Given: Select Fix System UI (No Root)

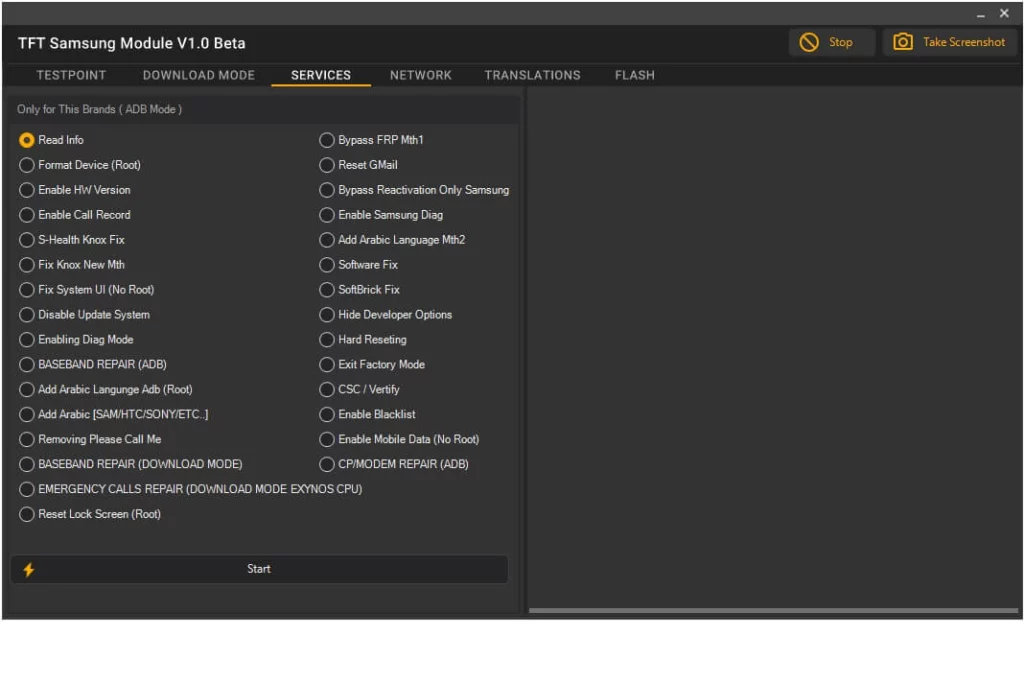Looking at the screenshot, I should (x=87, y=289).
